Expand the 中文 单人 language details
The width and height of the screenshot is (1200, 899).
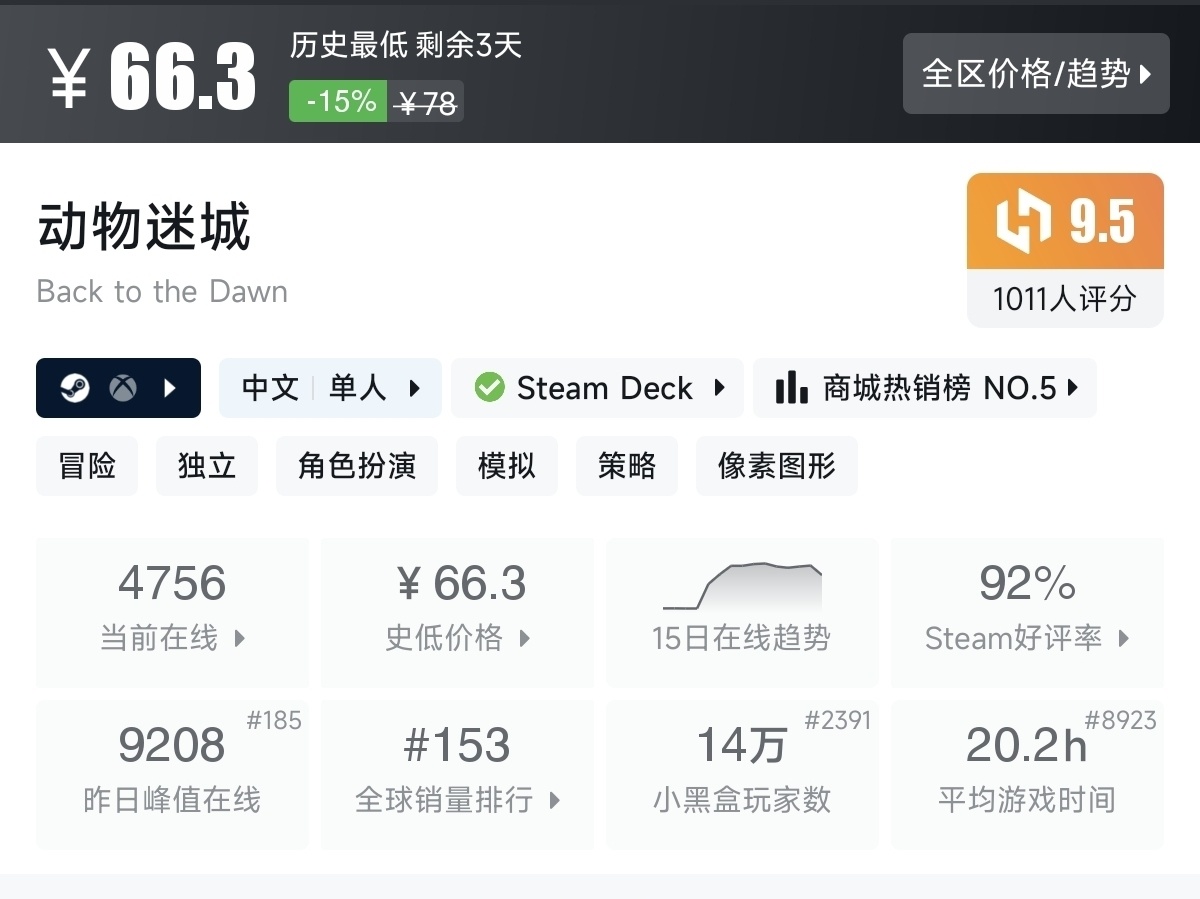point(330,388)
